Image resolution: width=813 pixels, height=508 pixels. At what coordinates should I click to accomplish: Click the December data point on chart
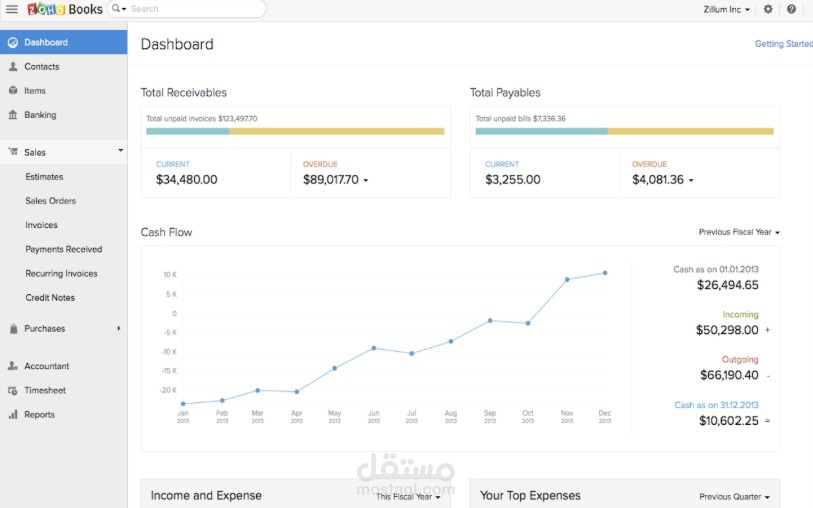(605, 273)
